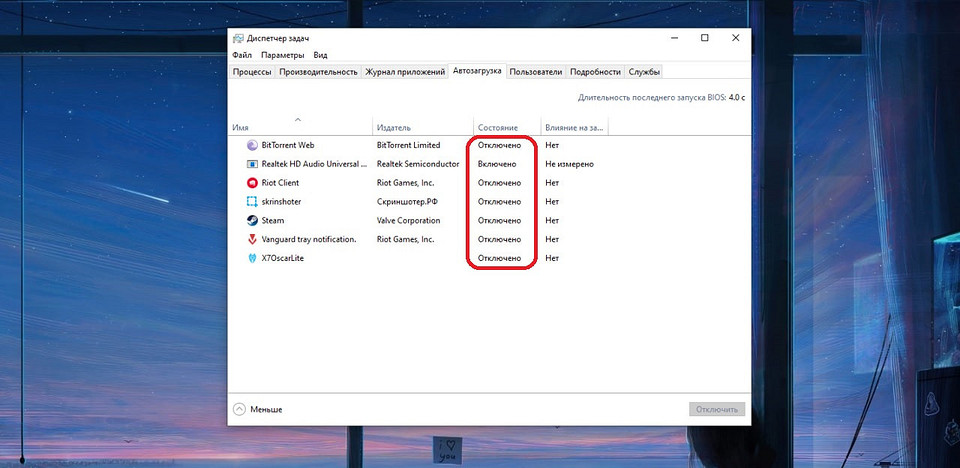The width and height of the screenshot is (960, 468).
Task: Collapse view with Меньше arrow button
Action: 239,409
